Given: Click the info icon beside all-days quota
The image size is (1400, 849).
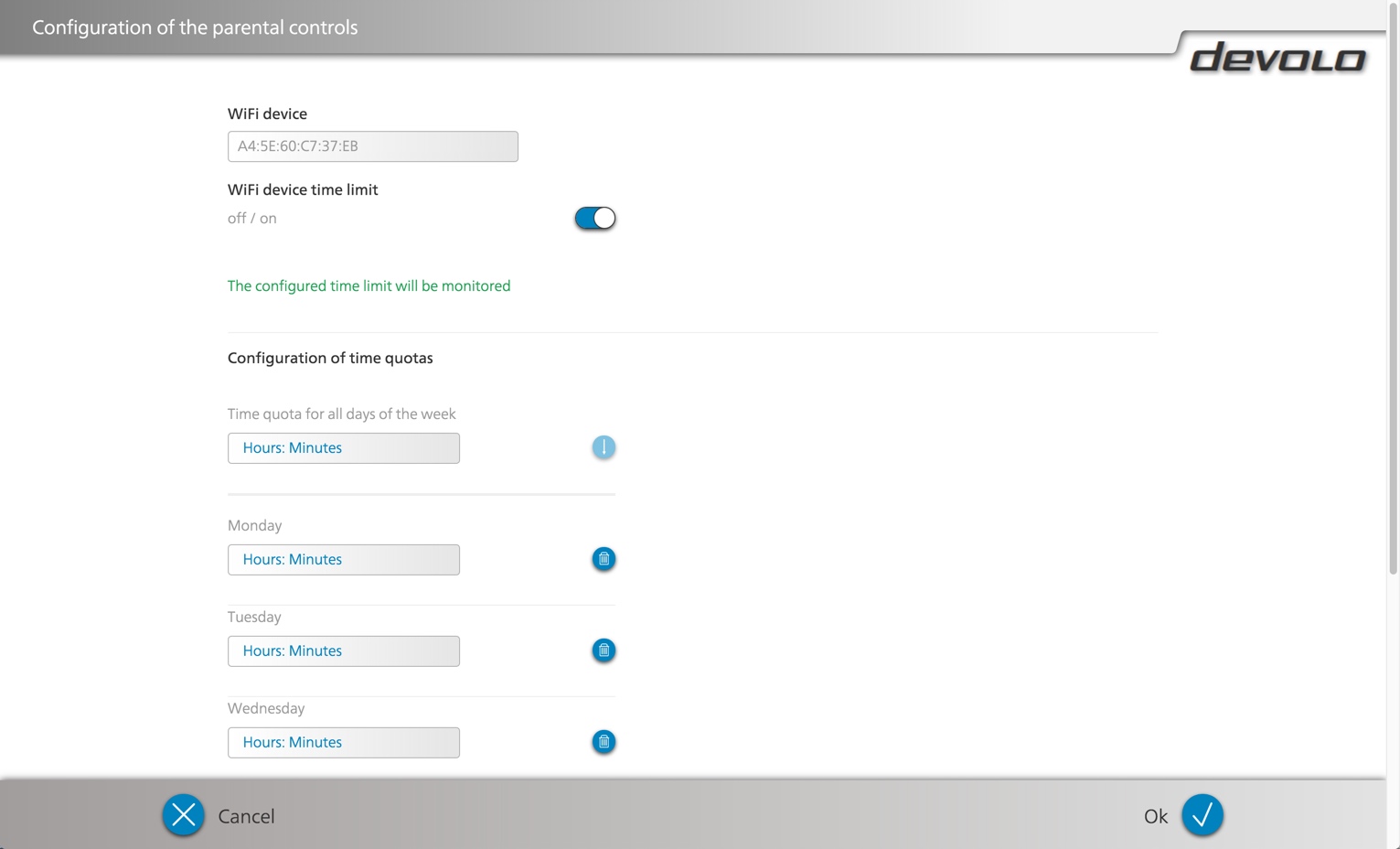Looking at the screenshot, I should pyautogui.click(x=604, y=447).
